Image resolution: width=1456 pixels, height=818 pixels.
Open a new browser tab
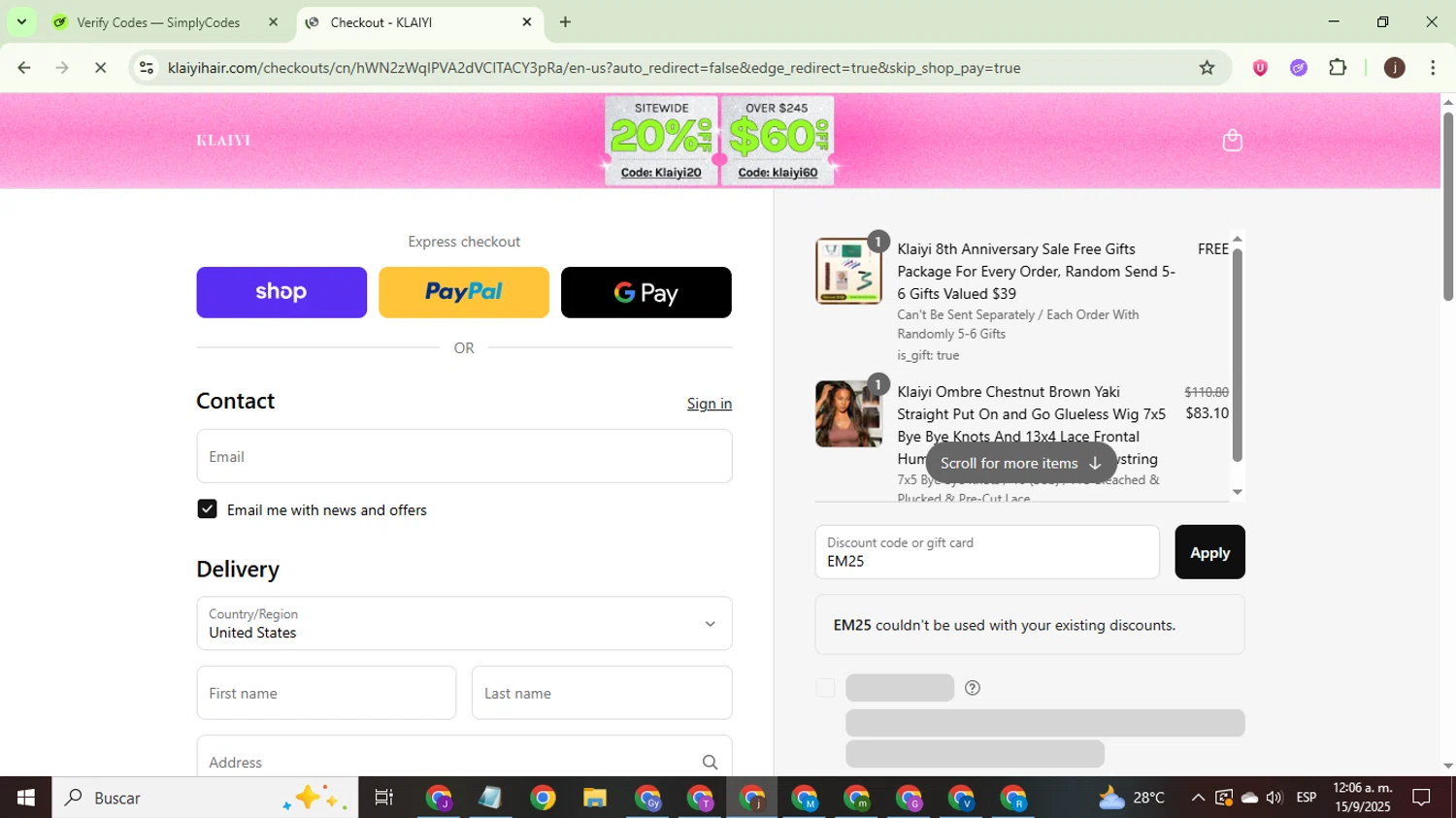point(565,21)
